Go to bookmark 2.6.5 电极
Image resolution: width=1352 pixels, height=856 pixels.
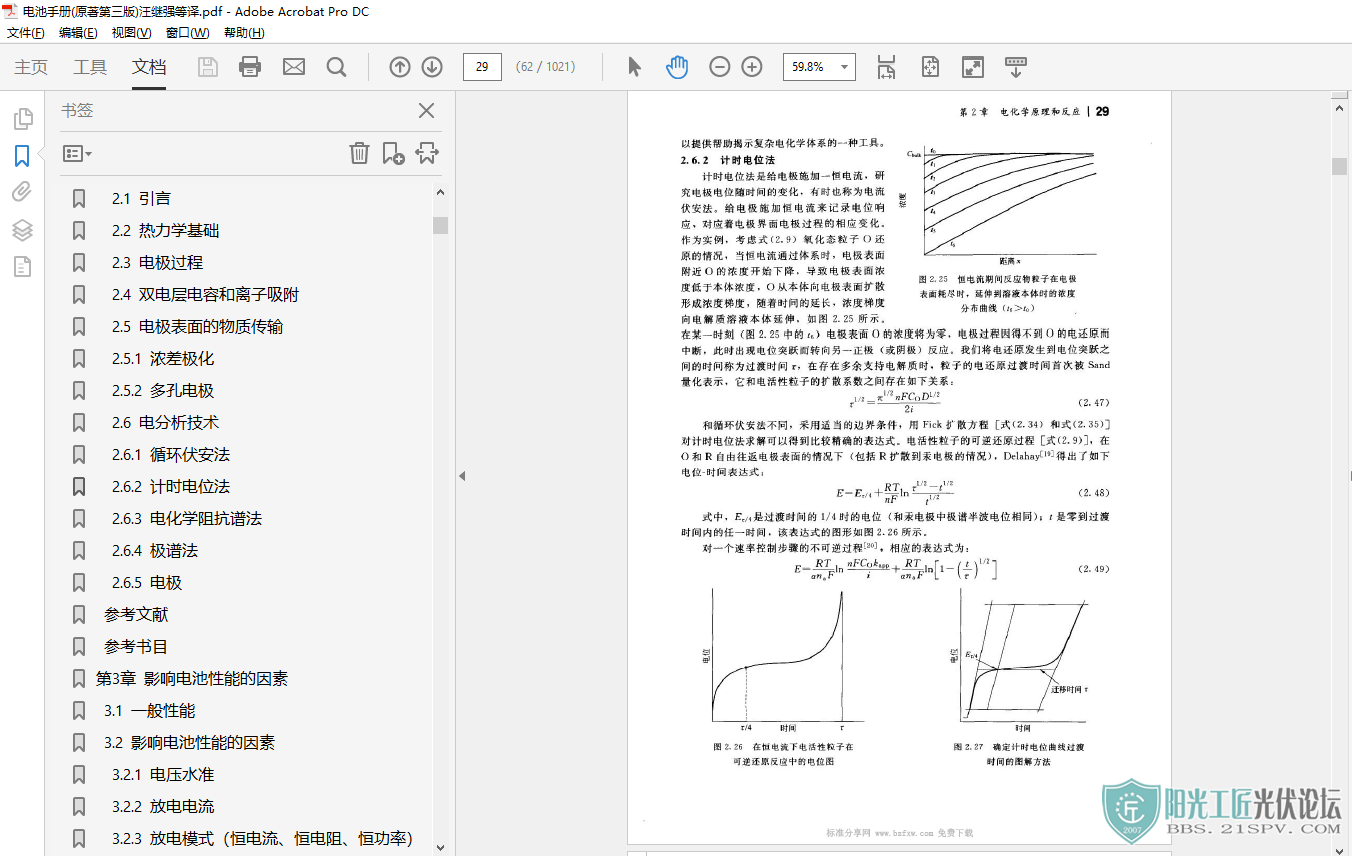click(x=147, y=583)
